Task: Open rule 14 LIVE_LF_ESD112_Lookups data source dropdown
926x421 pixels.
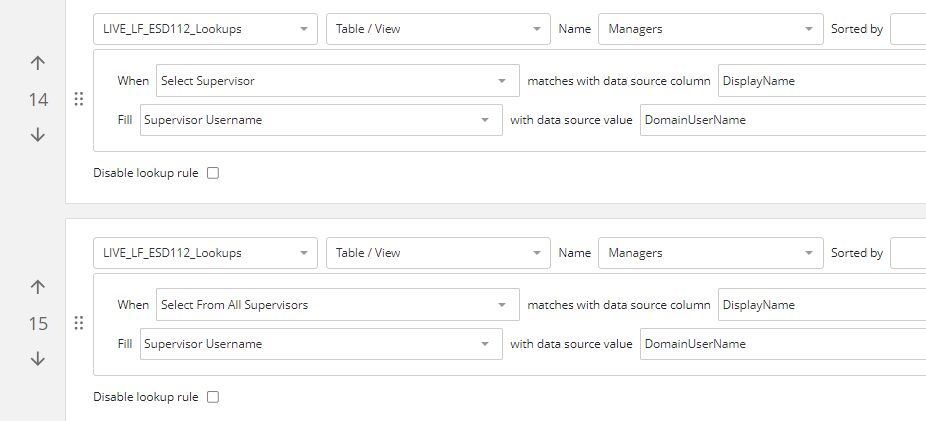Action: pos(205,29)
